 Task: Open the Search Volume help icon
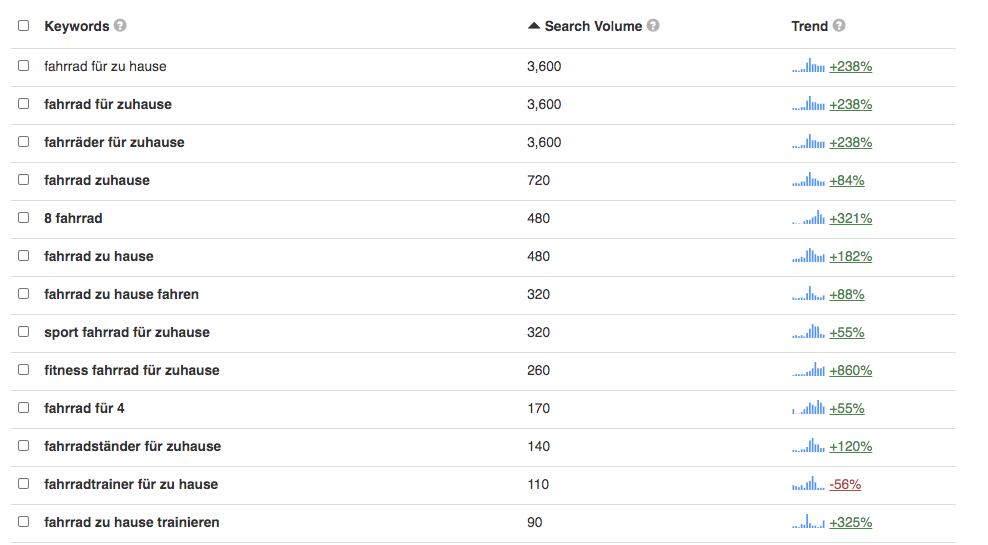[653, 26]
